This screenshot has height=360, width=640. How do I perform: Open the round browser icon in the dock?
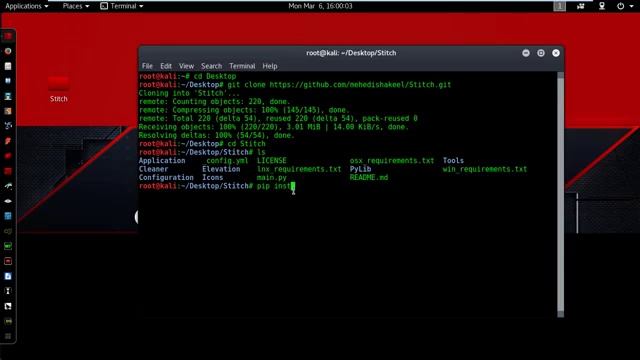(x=8, y=51)
